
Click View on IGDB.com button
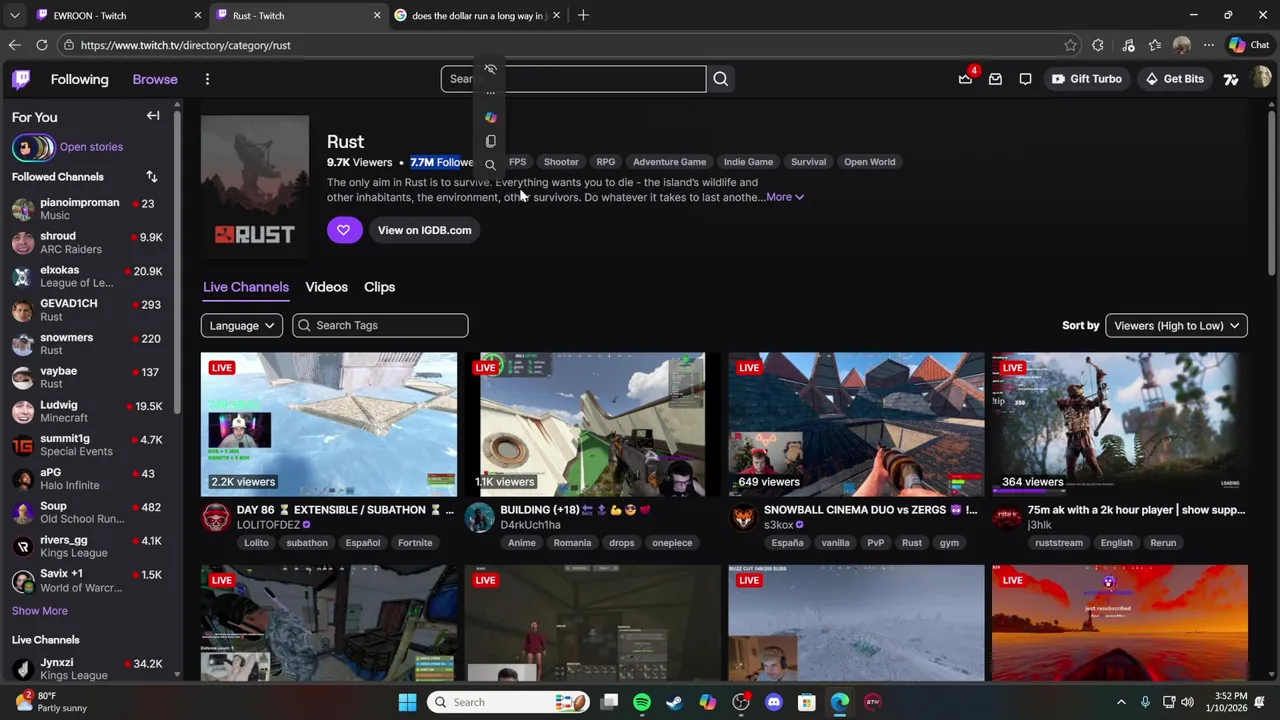[425, 230]
